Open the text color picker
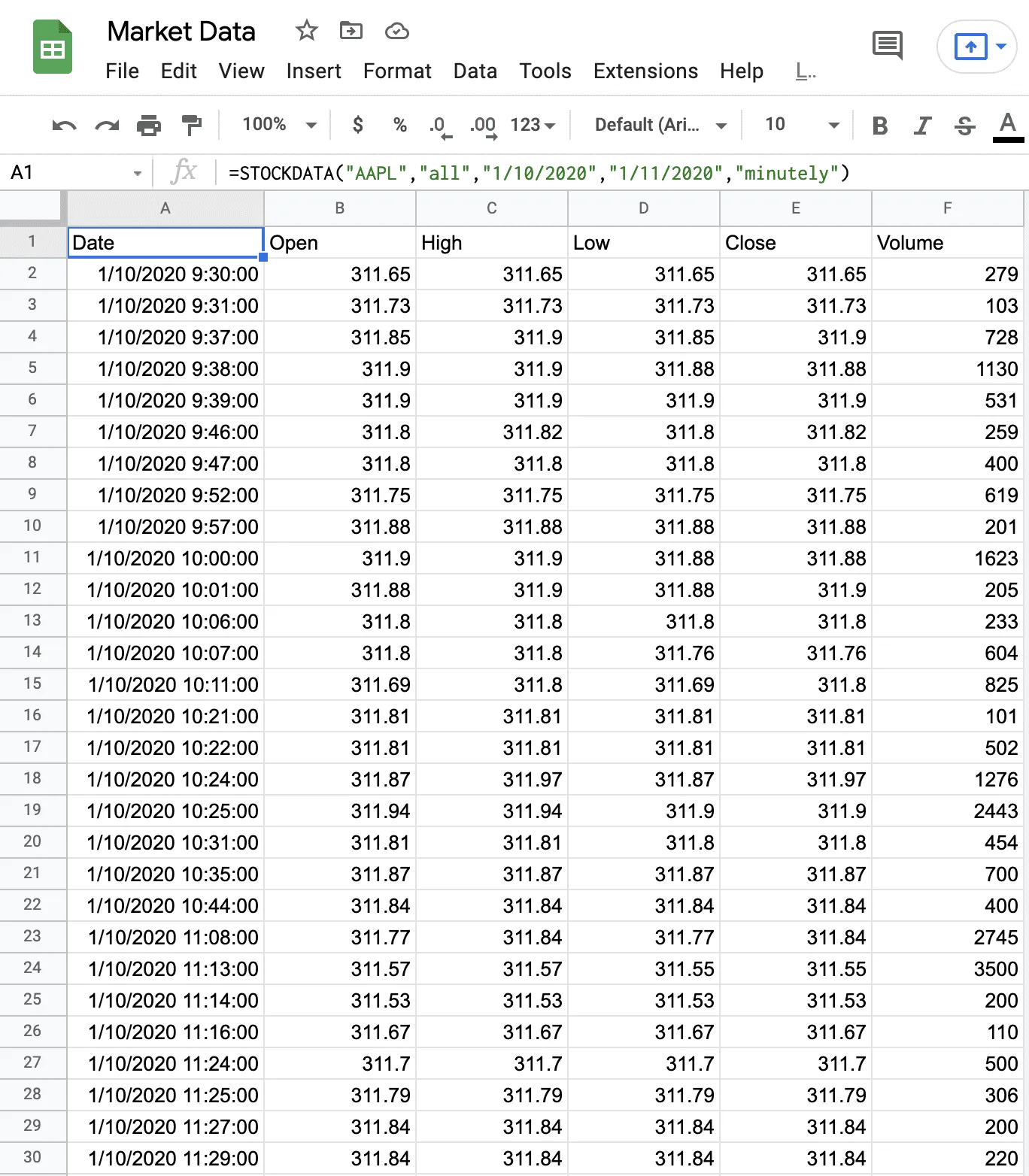 click(1008, 126)
